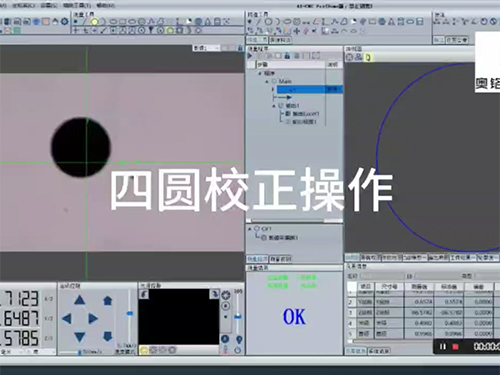
Task: Click the circle tool in construction toolbar
Action: [268, 22]
